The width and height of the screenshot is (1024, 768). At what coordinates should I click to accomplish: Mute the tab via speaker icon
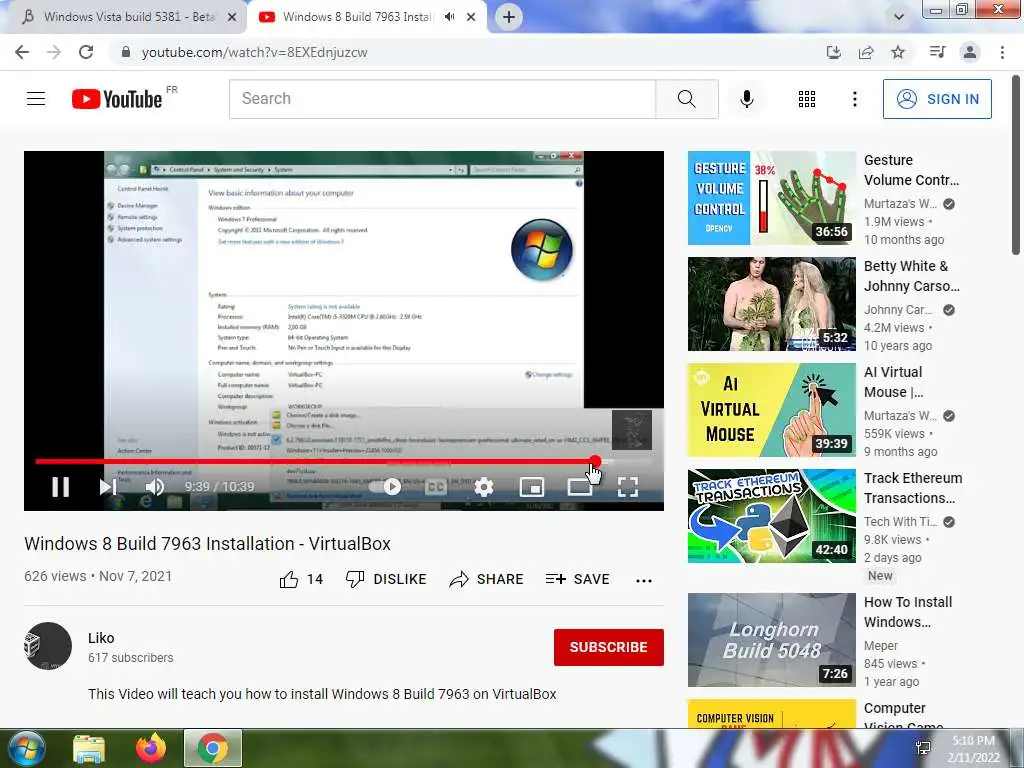click(449, 17)
